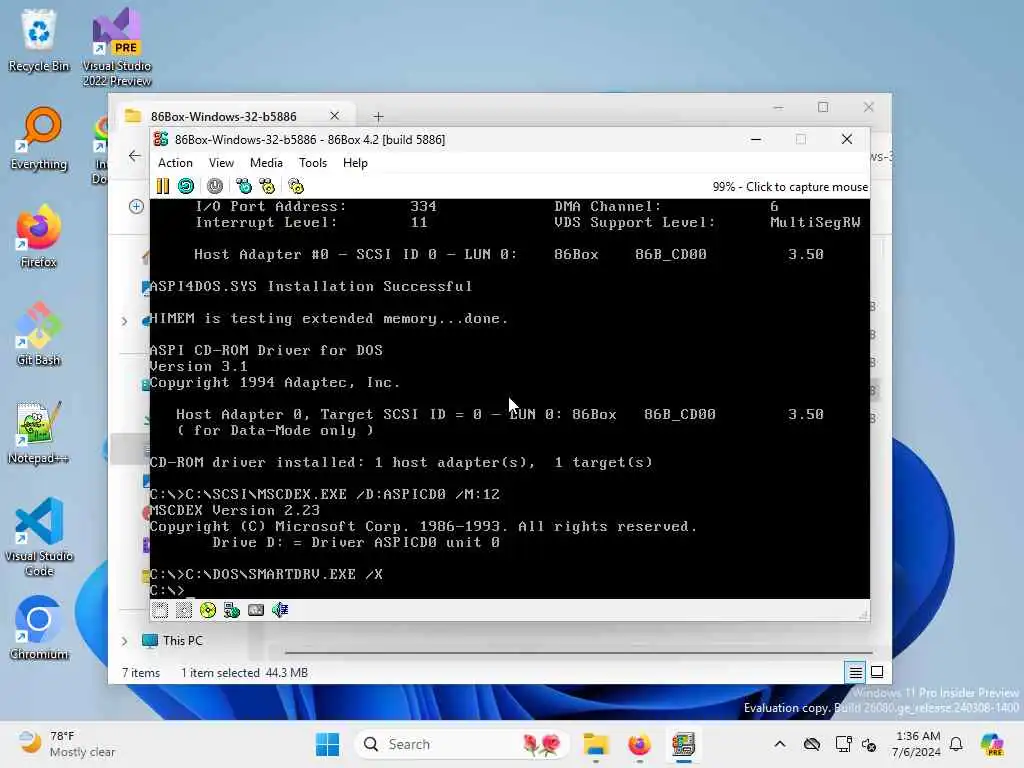1024x768 pixels.
Task: Open 86Box settings via the gear toolbar icon
Action: 296,187
